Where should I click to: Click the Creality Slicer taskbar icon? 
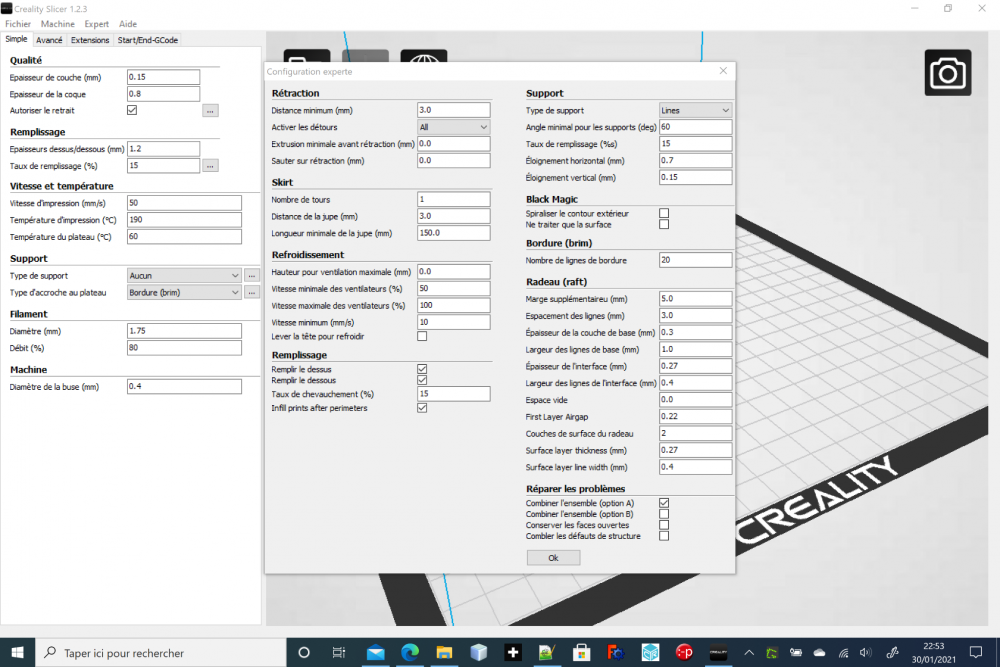[x=718, y=652]
